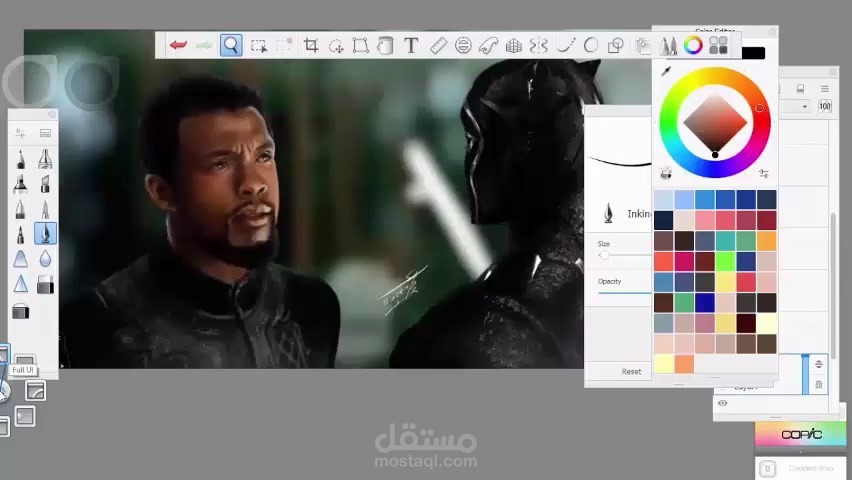The width and height of the screenshot is (852, 480).
Task: Open Brush Properties in brush palette
Action: (21, 133)
